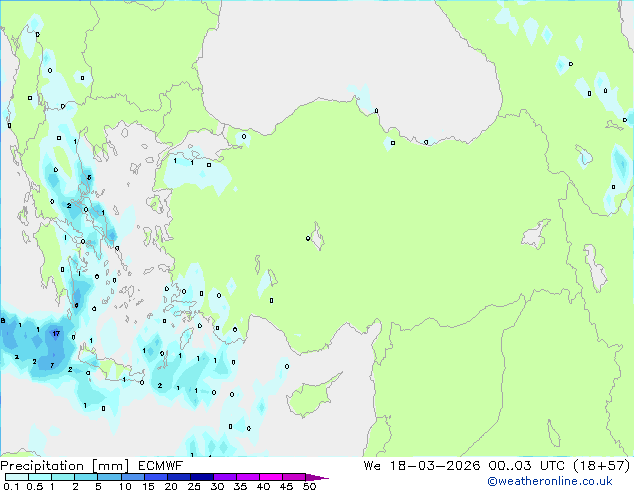Image resolution: width=634 pixels, height=490 pixels.
Task: Click the arrow tip beyond 50 mm on the legend
Action: point(317,477)
